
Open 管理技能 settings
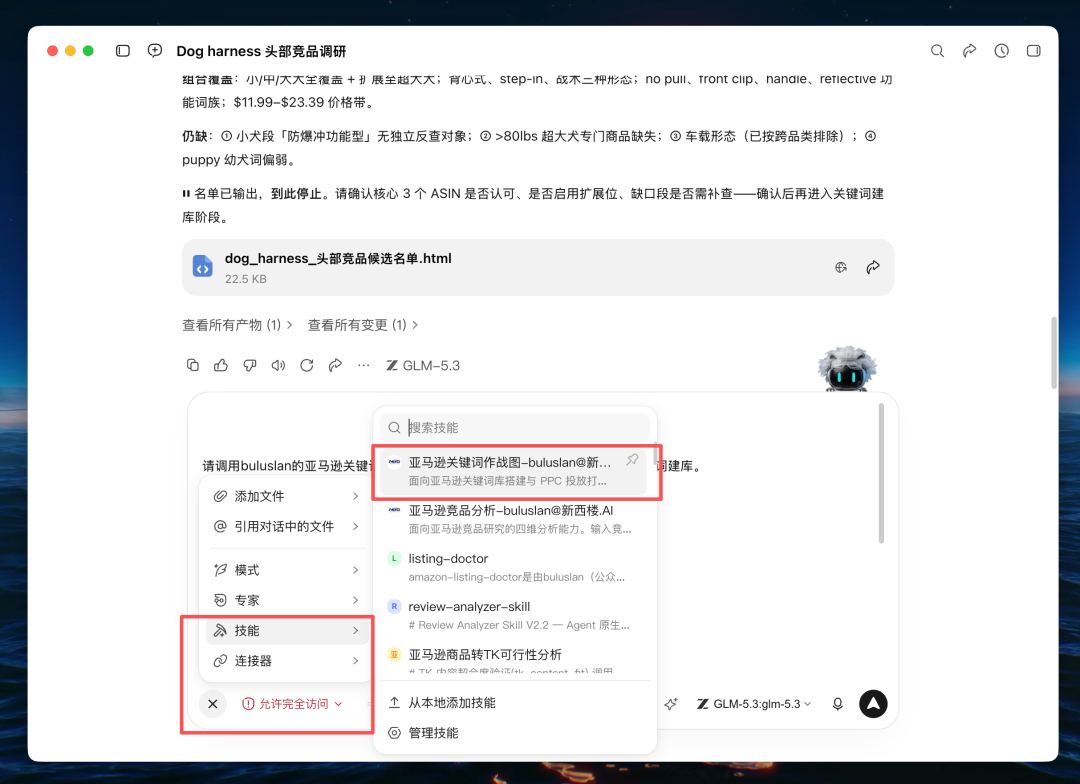515,733
